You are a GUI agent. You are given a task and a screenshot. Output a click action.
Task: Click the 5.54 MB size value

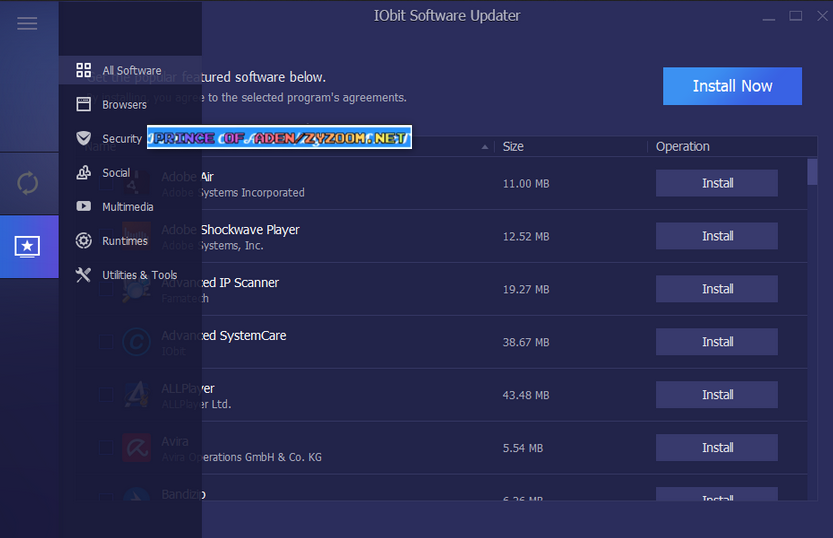[523, 448]
